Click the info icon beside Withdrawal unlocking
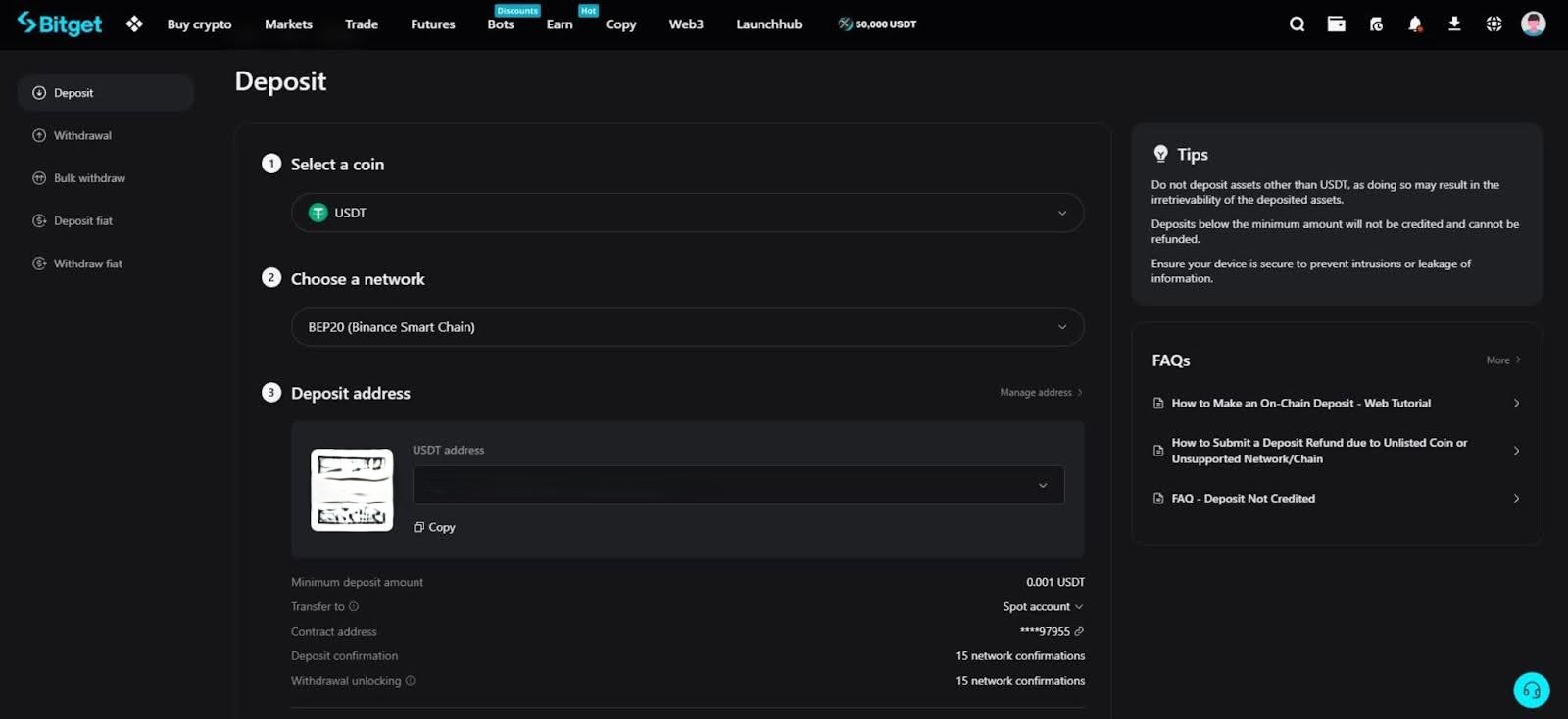This screenshot has width=1568, height=719. pyautogui.click(x=411, y=681)
